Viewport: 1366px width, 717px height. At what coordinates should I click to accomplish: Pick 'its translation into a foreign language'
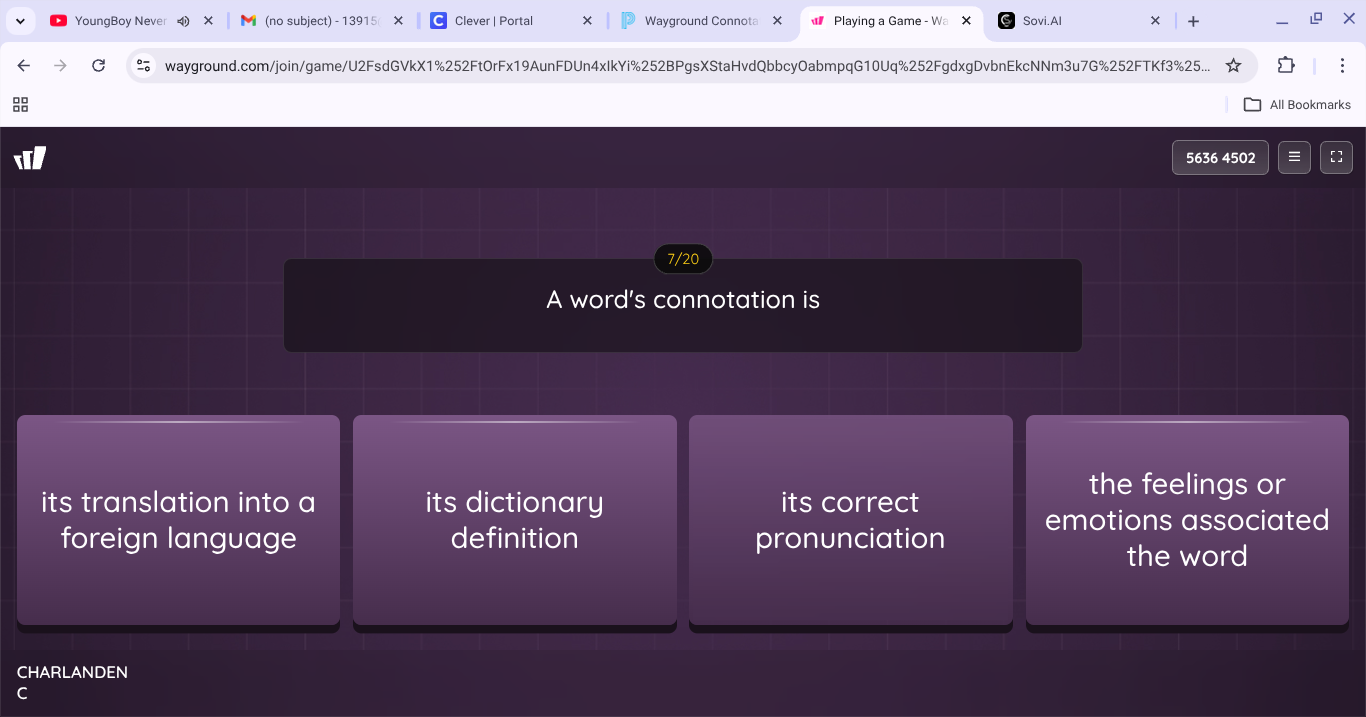tap(178, 521)
